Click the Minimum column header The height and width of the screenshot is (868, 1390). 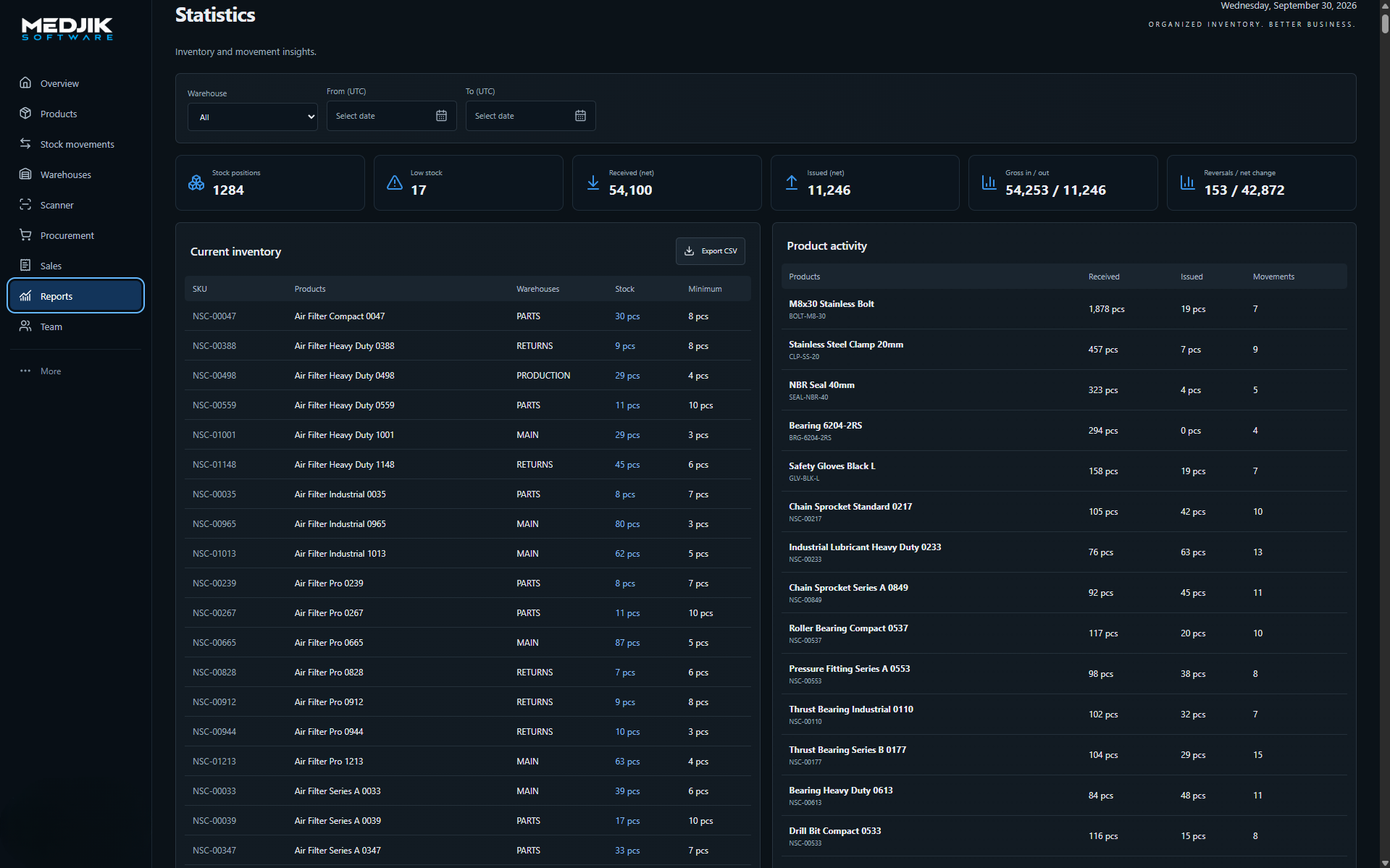click(705, 289)
